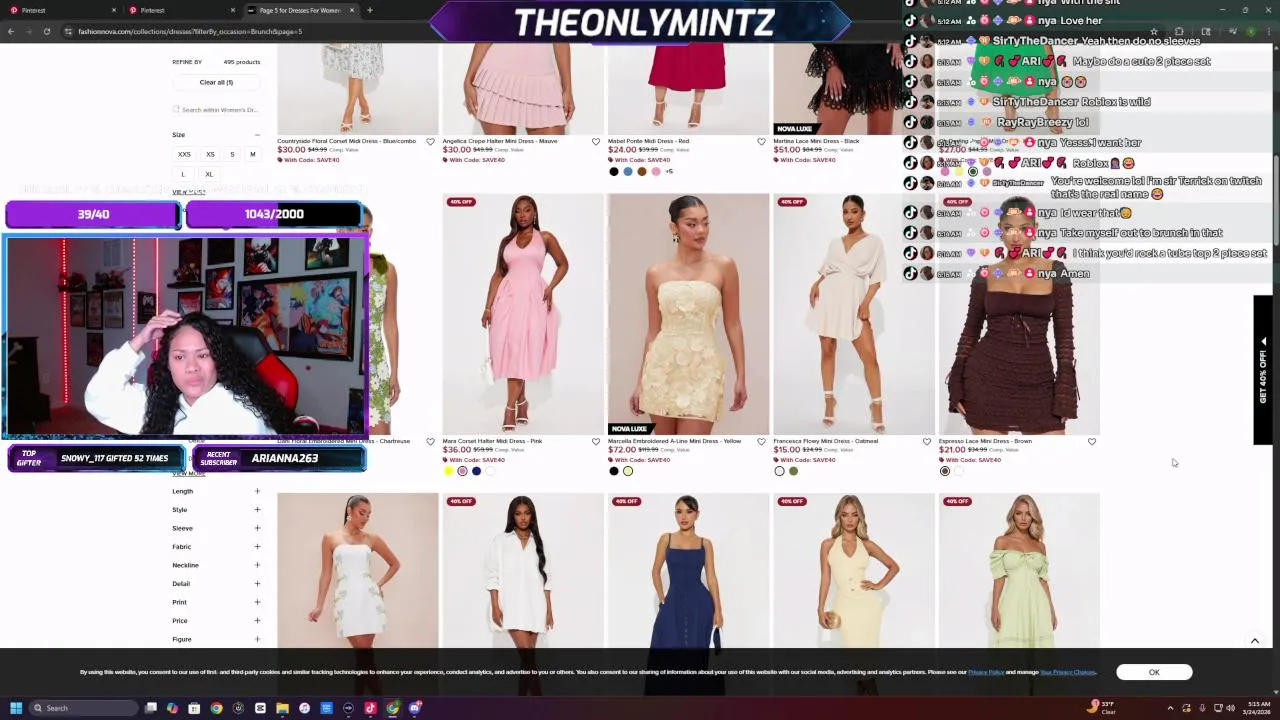The image size is (1280, 720).
Task: Click Clear all (1) filters button
Action: (216, 82)
